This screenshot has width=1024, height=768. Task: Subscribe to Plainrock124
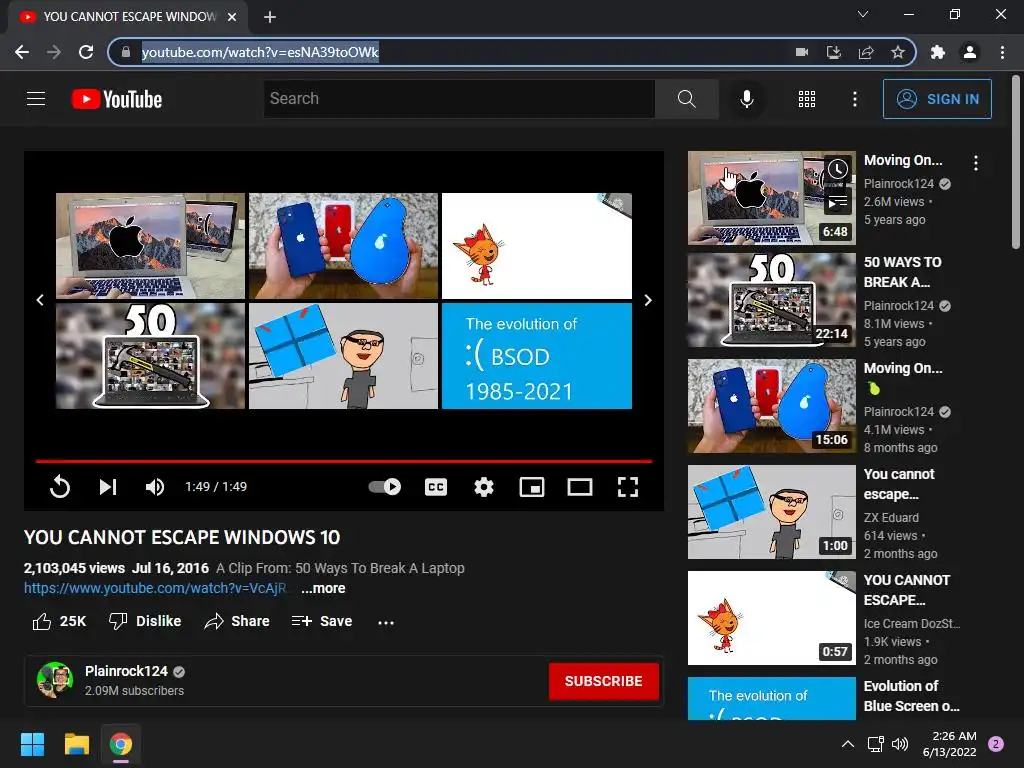pyautogui.click(x=603, y=681)
